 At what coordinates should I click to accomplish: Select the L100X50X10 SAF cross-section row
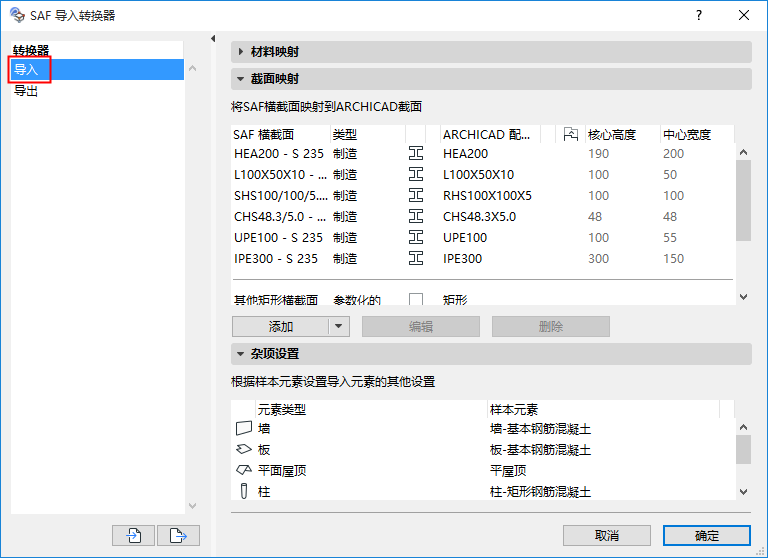coord(482,174)
